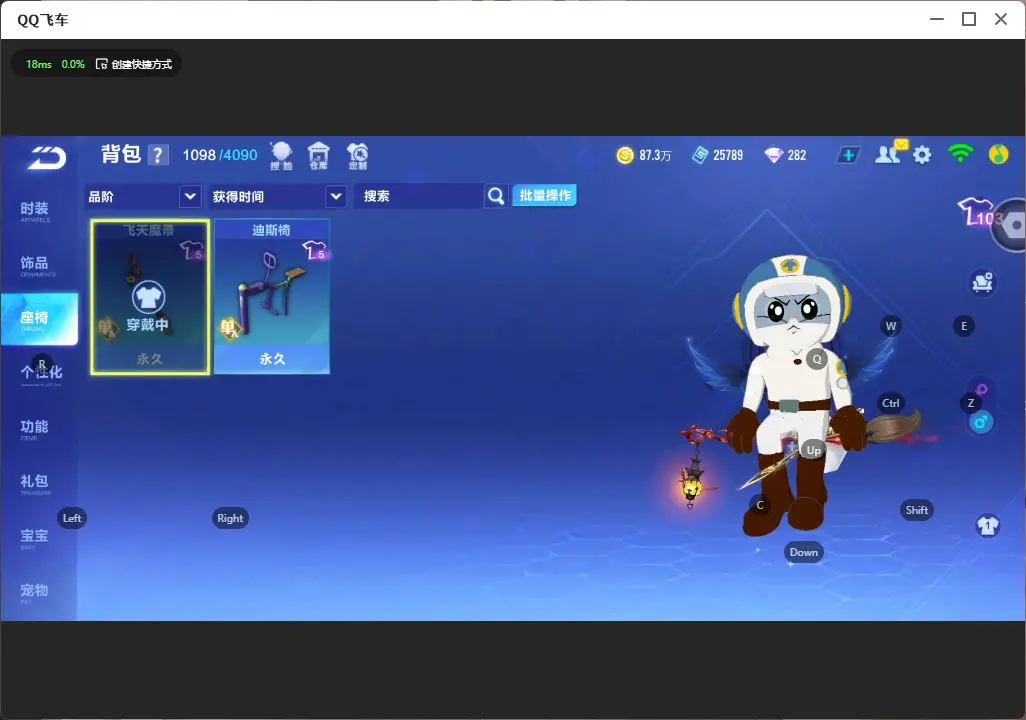Image resolution: width=1026 pixels, height=720 pixels.
Task: Expand the 品阶 grade dropdown arrow
Action: point(190,196)
